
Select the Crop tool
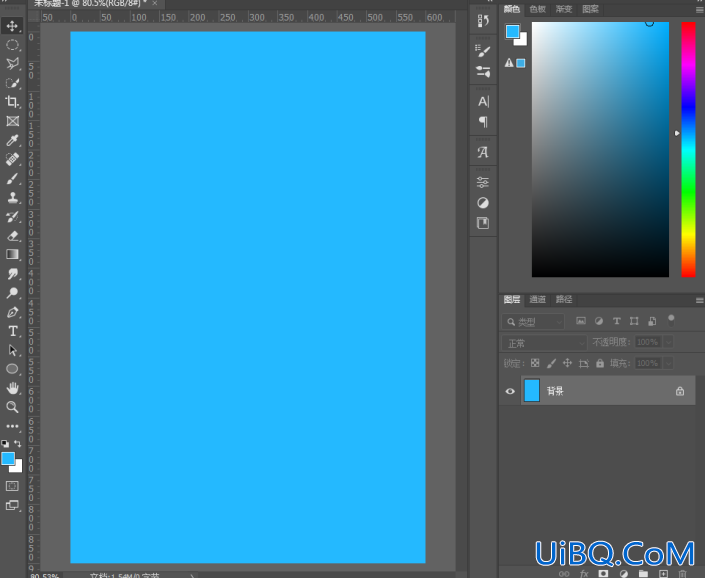pos(12,102)
